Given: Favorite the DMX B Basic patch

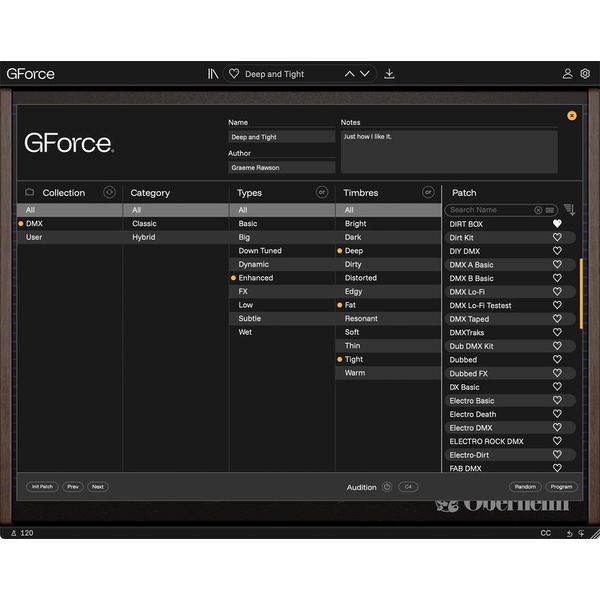Looking at the screenshot, I should [x=557, y=278].
